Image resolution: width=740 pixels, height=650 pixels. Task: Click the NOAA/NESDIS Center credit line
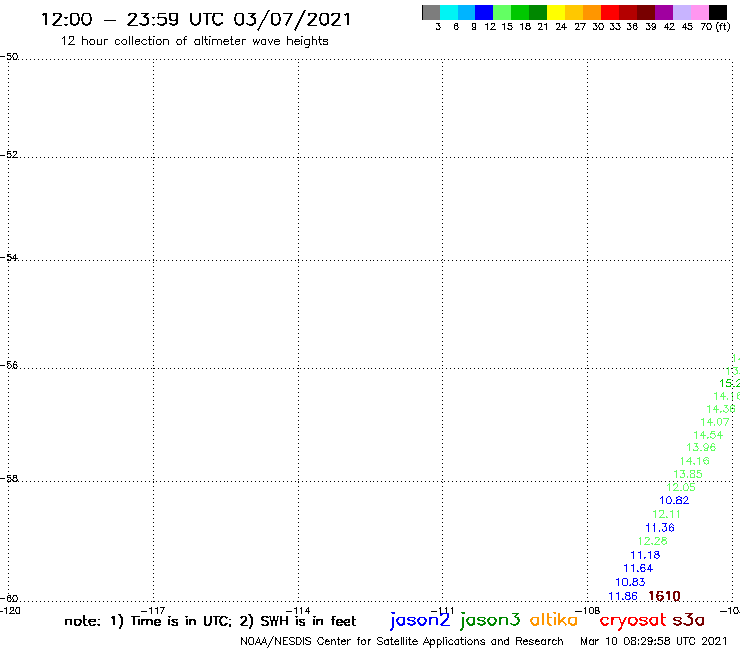click(402, 642)
